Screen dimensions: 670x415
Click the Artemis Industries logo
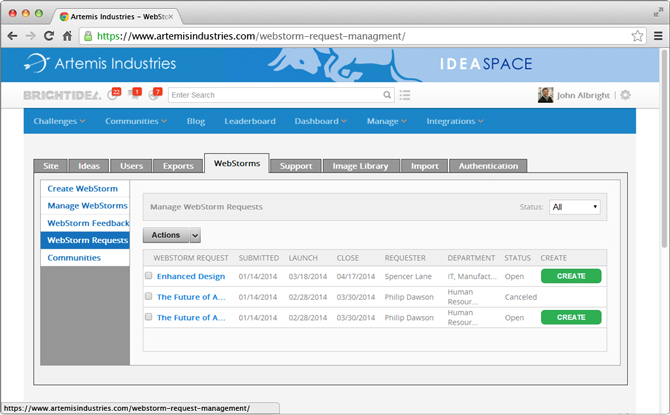(100, 63)
